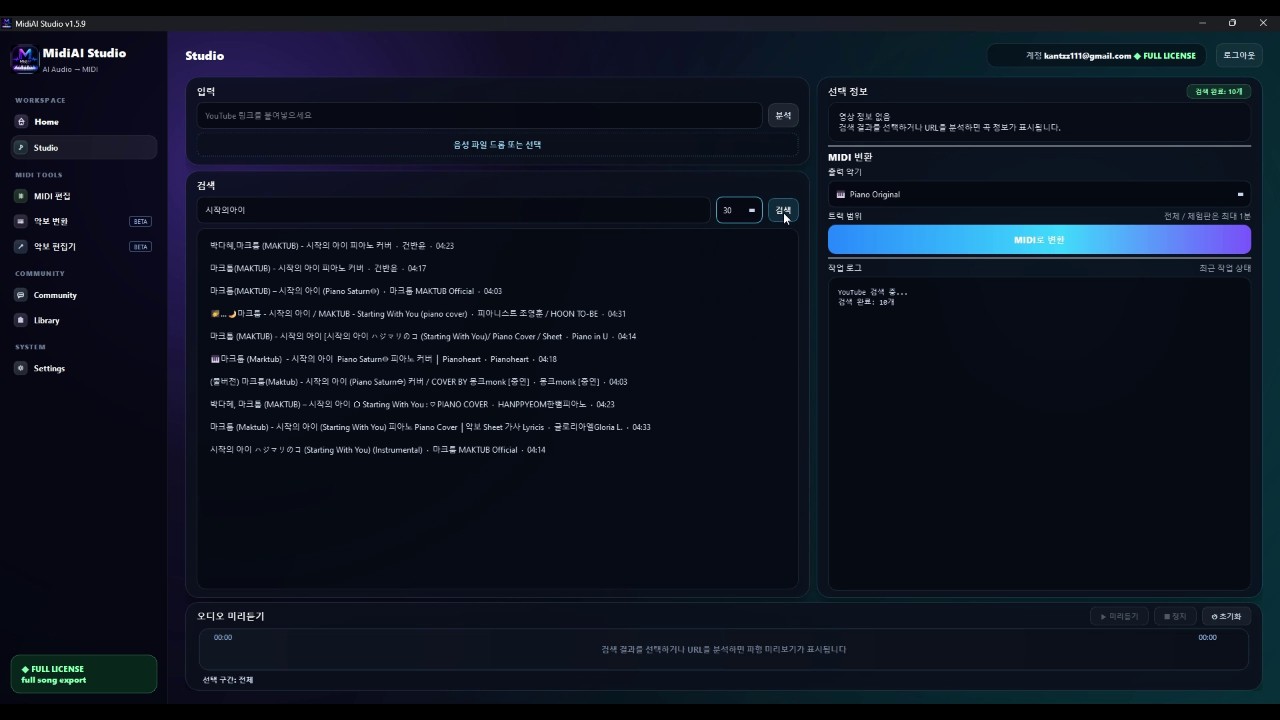Click the 로그아웃 logout button
This screenshot has width=1280, height=720.
1239,56
